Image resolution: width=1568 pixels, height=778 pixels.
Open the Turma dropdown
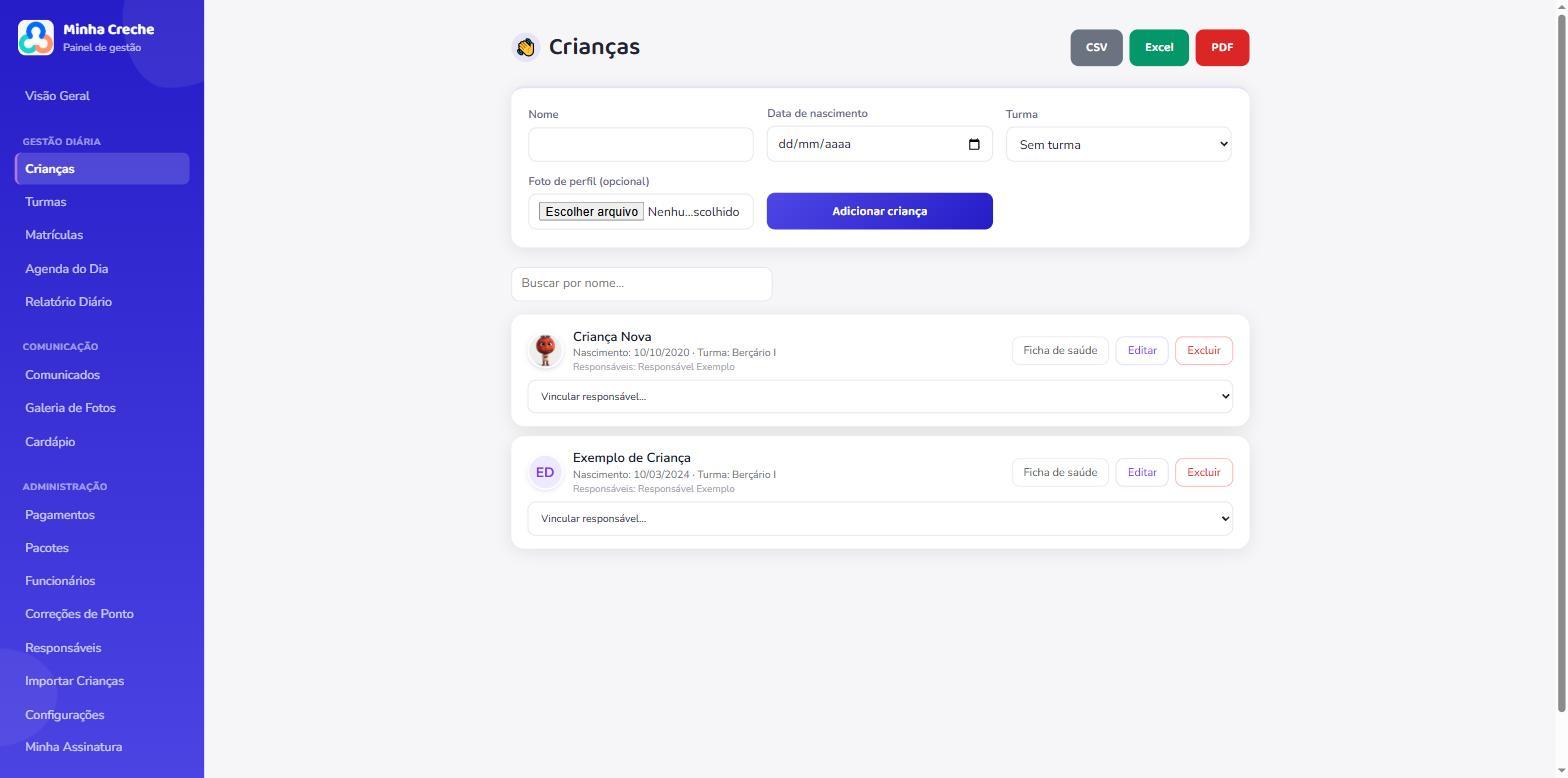1119,144
